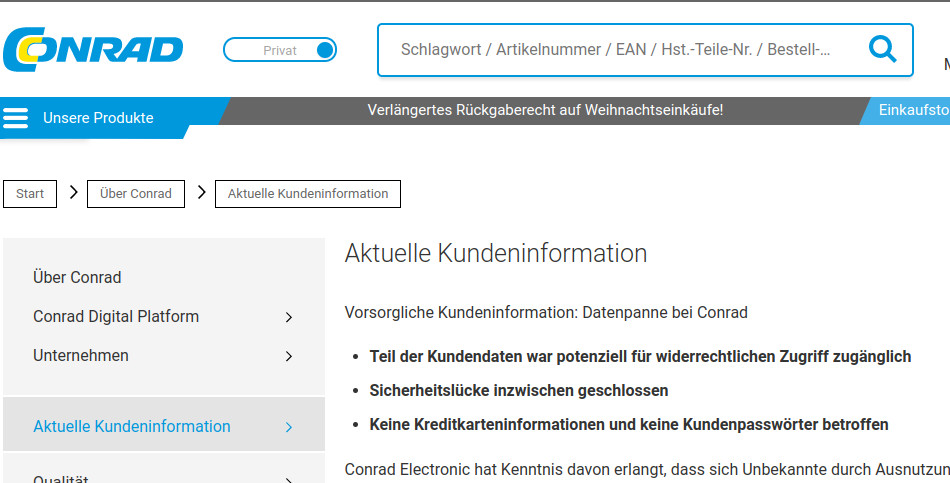Expand Unternehmen chevron
The height and width of the screenshot is (483, 950).
pyautogui.click(x=289, y=356)
